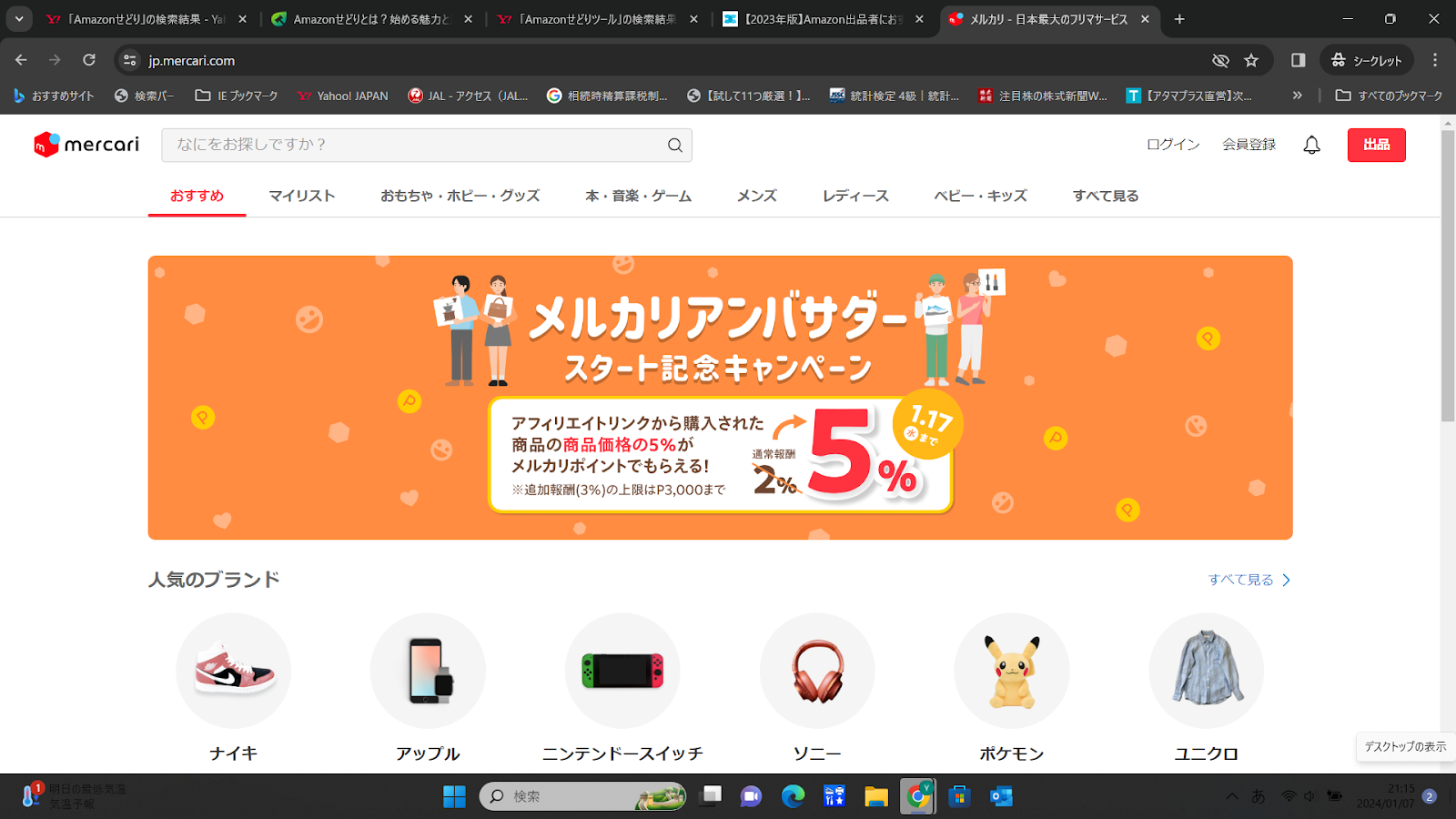The height and width of the screenshot is (819, 1456).
Task: Open the ベビー・キッズ category tab
Action: (981, 196)
